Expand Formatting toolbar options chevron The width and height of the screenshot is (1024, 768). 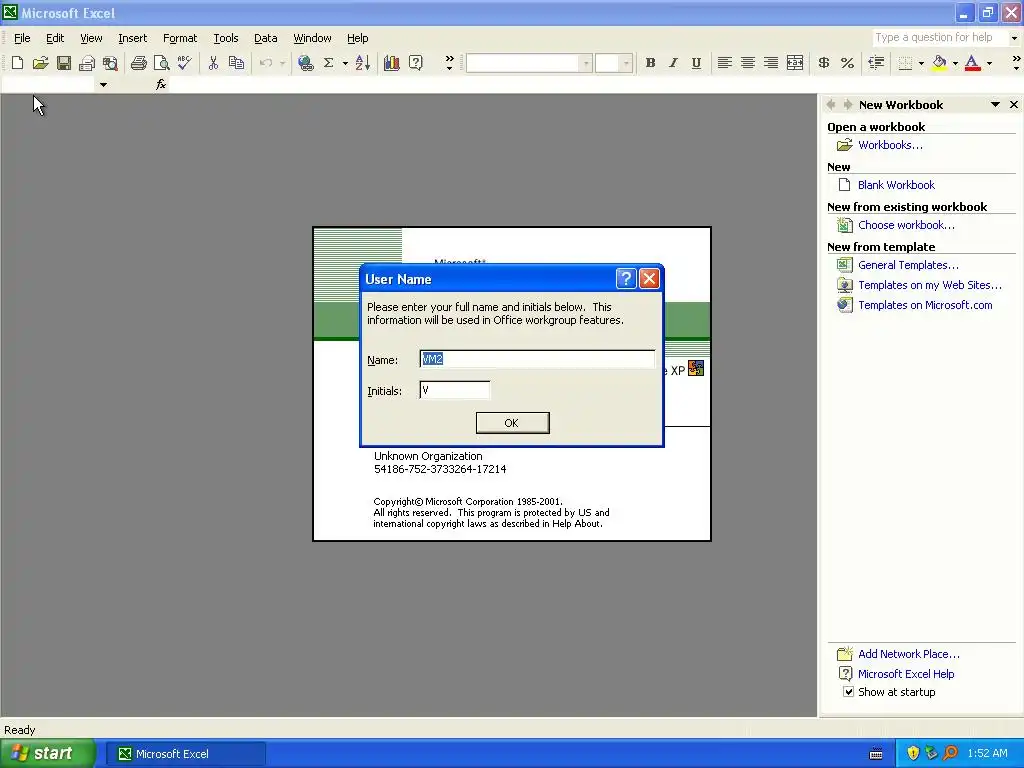(1016, 63)
